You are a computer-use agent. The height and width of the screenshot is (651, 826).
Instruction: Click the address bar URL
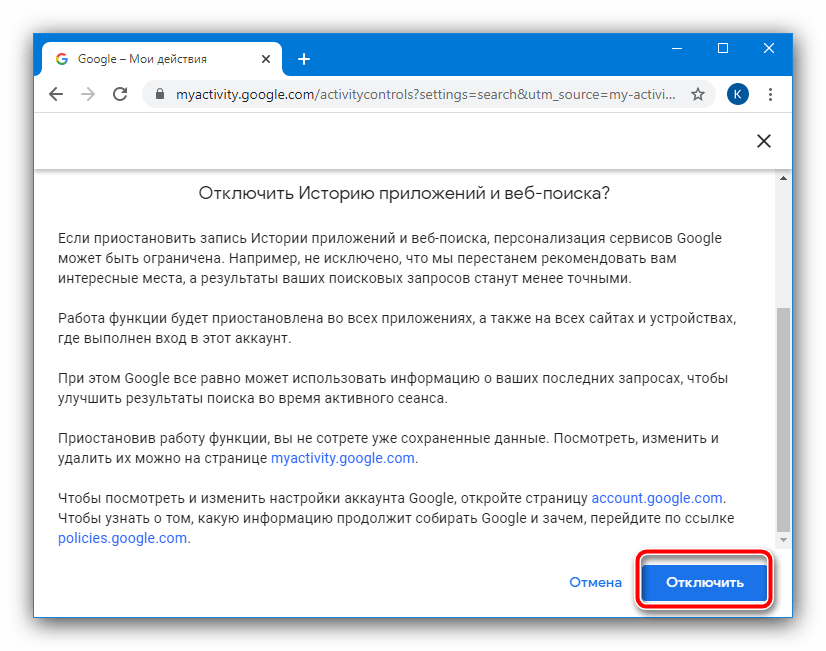click(425, 94)
